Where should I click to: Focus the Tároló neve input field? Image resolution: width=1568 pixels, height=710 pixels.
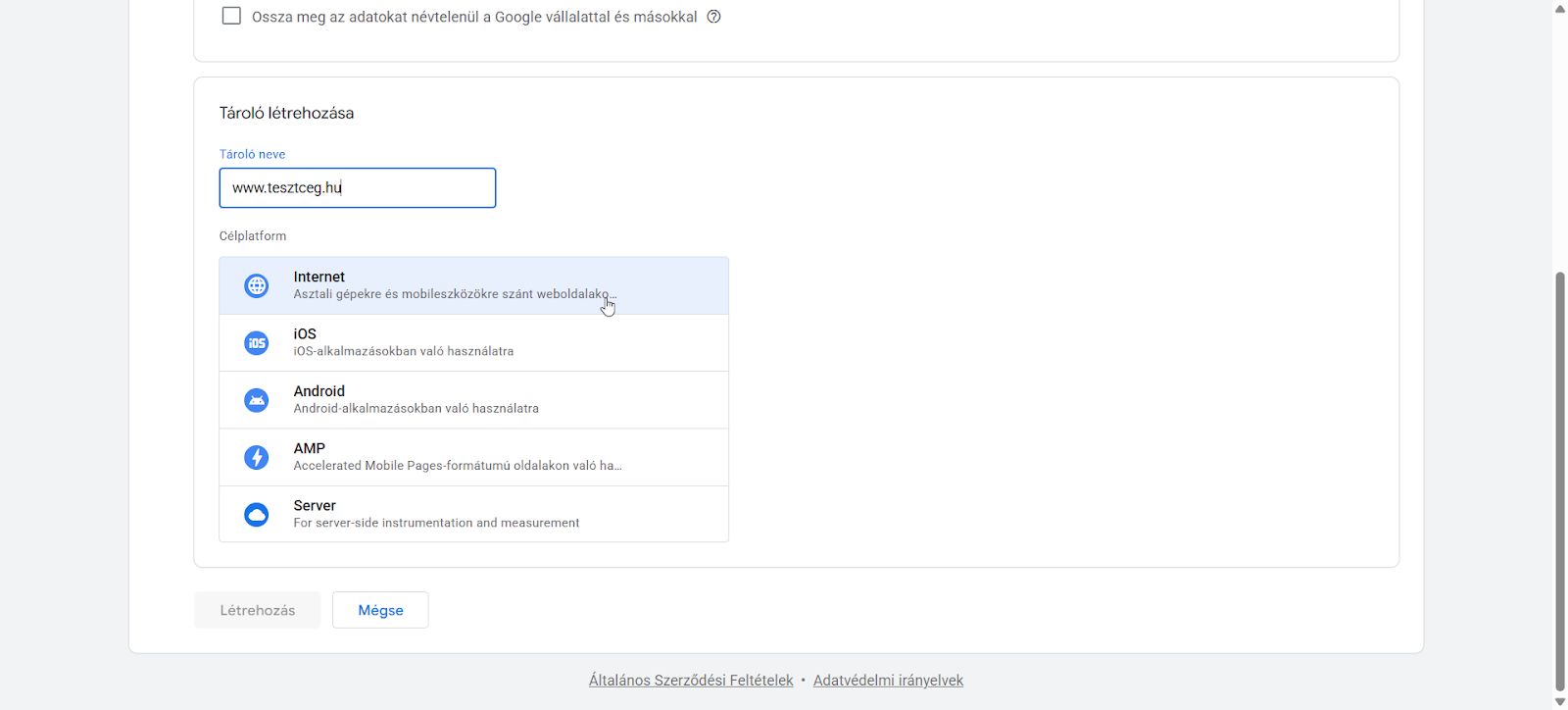[x=358, y=188]
